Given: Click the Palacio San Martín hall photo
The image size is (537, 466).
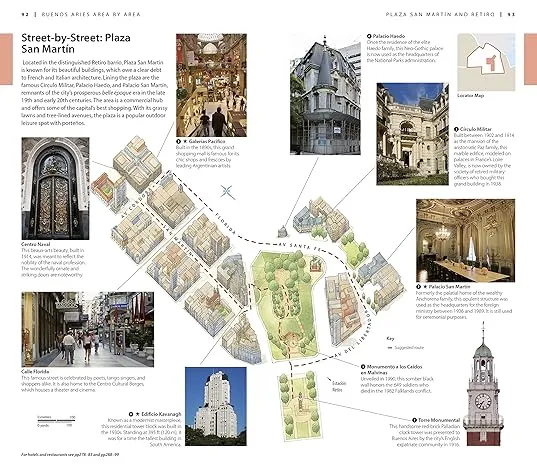Looking at the screenshot, I should pos(465,240).
